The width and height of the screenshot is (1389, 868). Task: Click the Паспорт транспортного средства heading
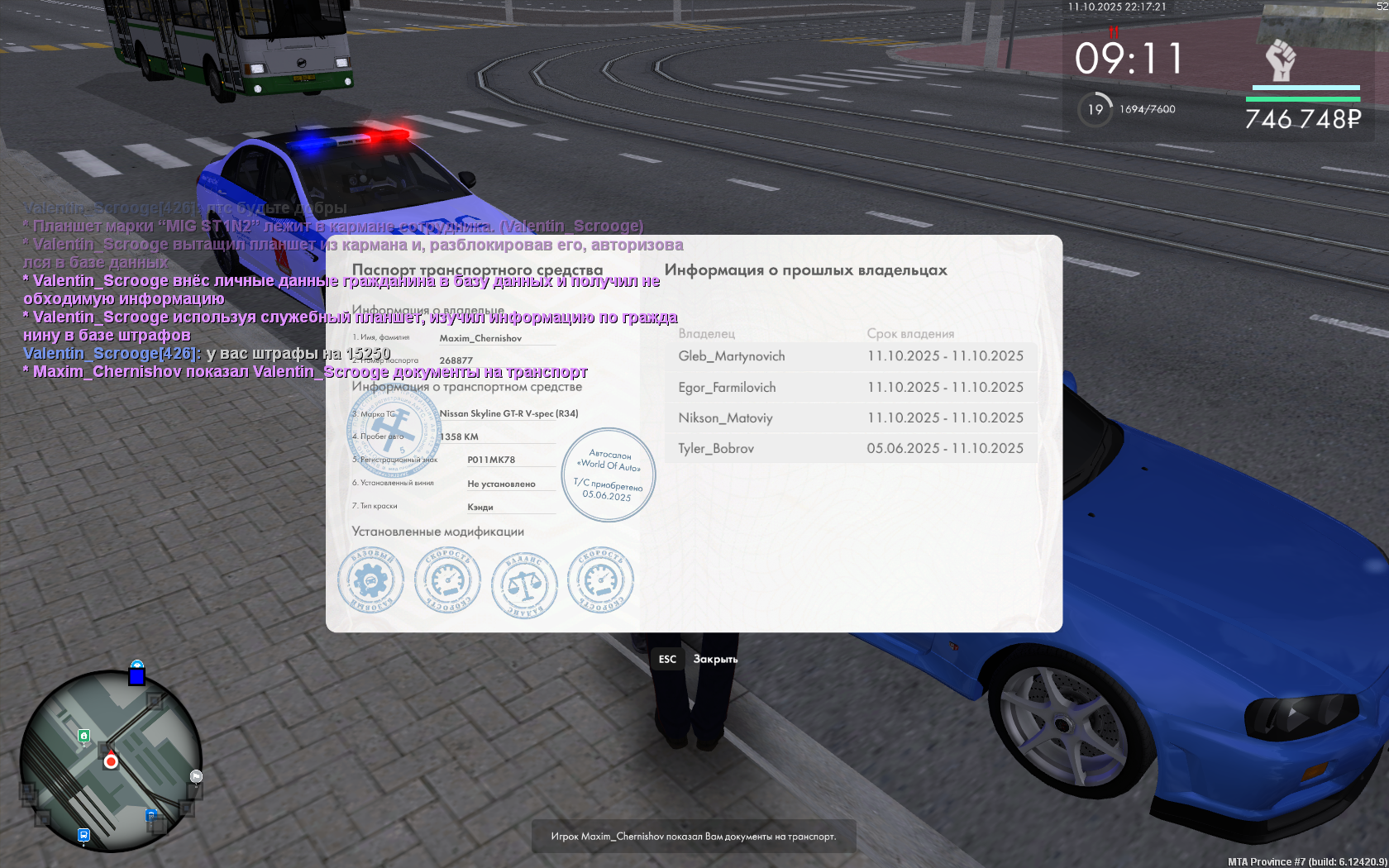(478, 269)
